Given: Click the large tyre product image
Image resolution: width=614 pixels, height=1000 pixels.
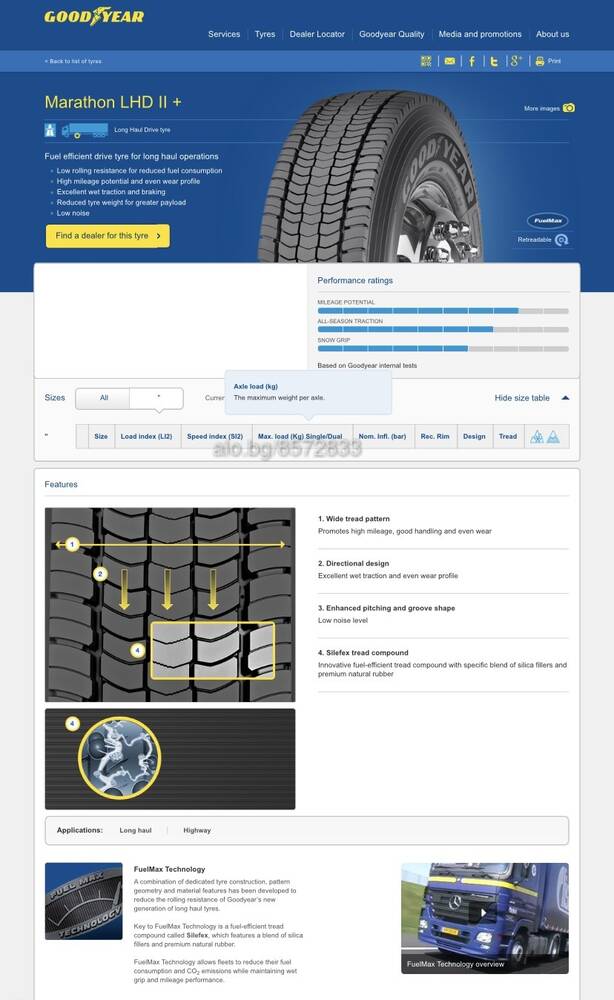Looking at the screenshot, I should 371,176.
